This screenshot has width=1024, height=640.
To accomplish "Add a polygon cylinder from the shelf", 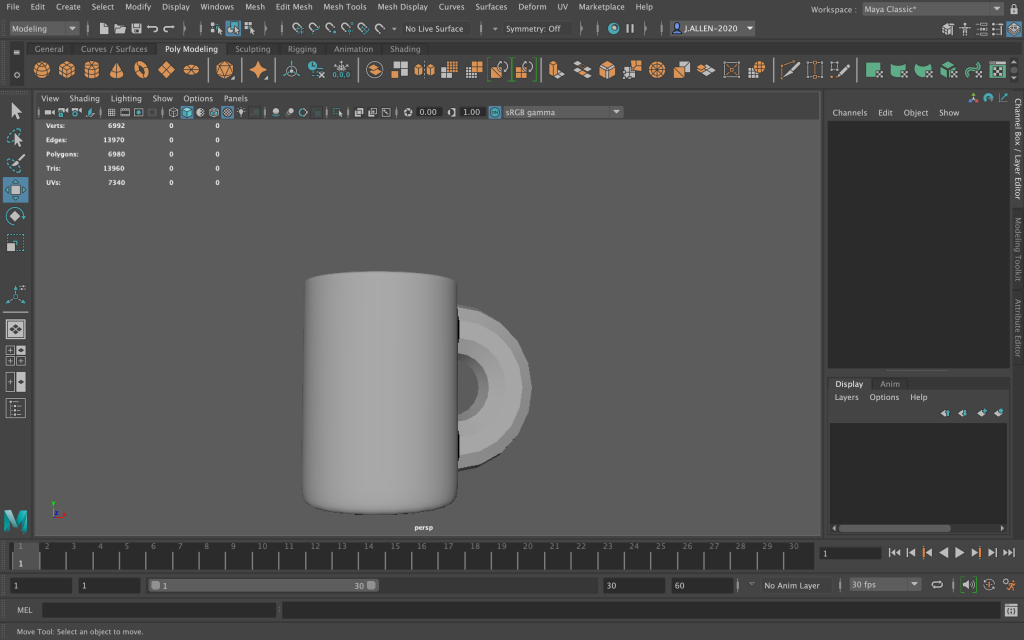I will click(x=92, y=70).
